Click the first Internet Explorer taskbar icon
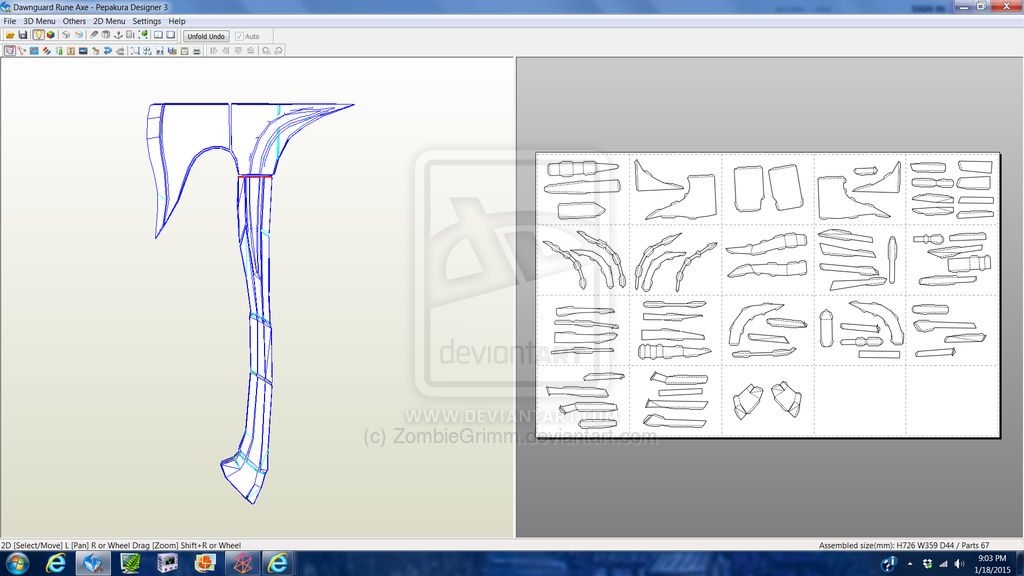Screen dimensions: 1024x576 [x=56, y=563]
